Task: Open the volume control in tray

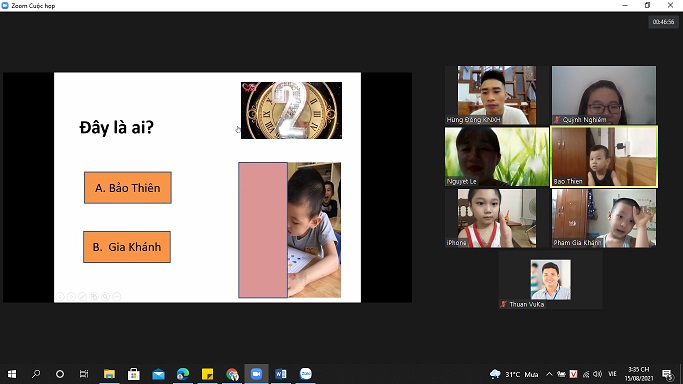Action: 598,374
